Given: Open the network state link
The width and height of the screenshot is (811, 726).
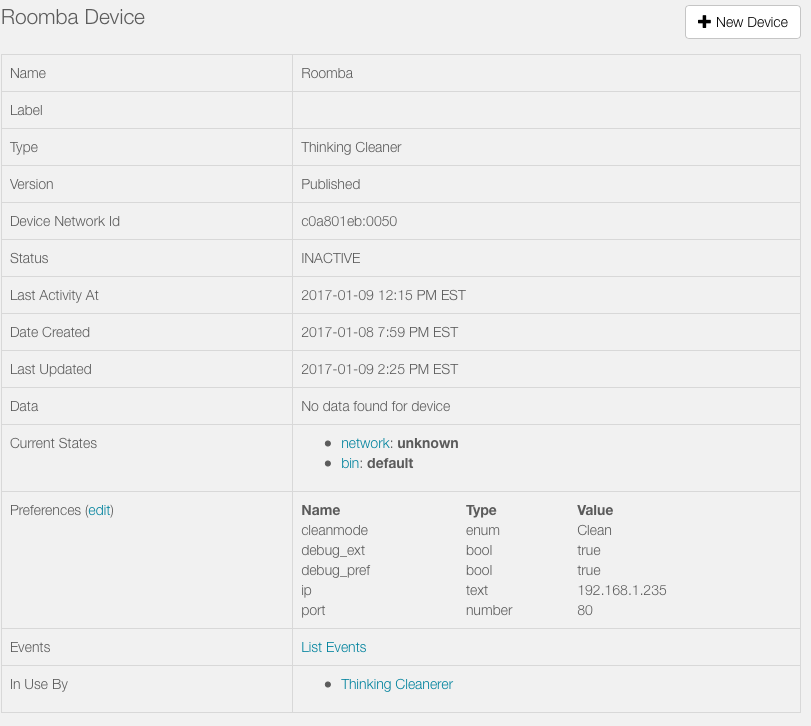Looking at the screenshot, I should click(x=365, y=443).
